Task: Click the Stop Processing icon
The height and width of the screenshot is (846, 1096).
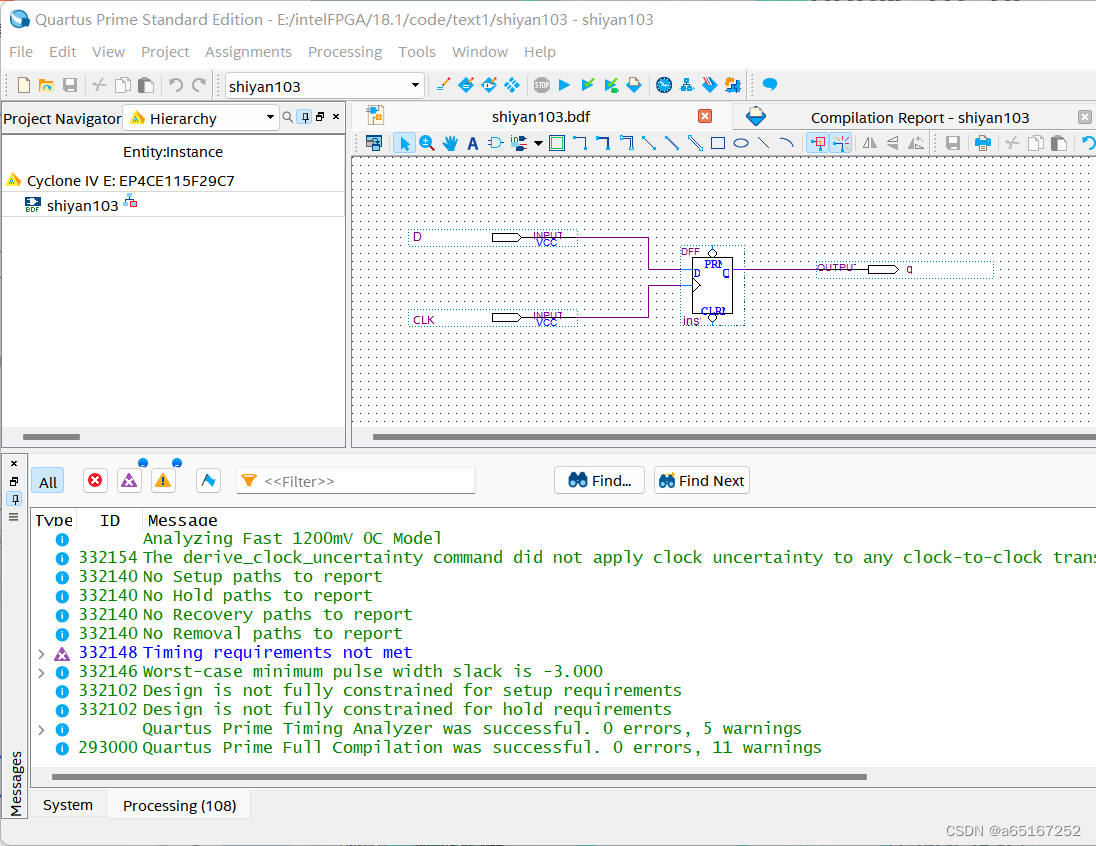Action: pyautogui.click(x=542, y=85)
